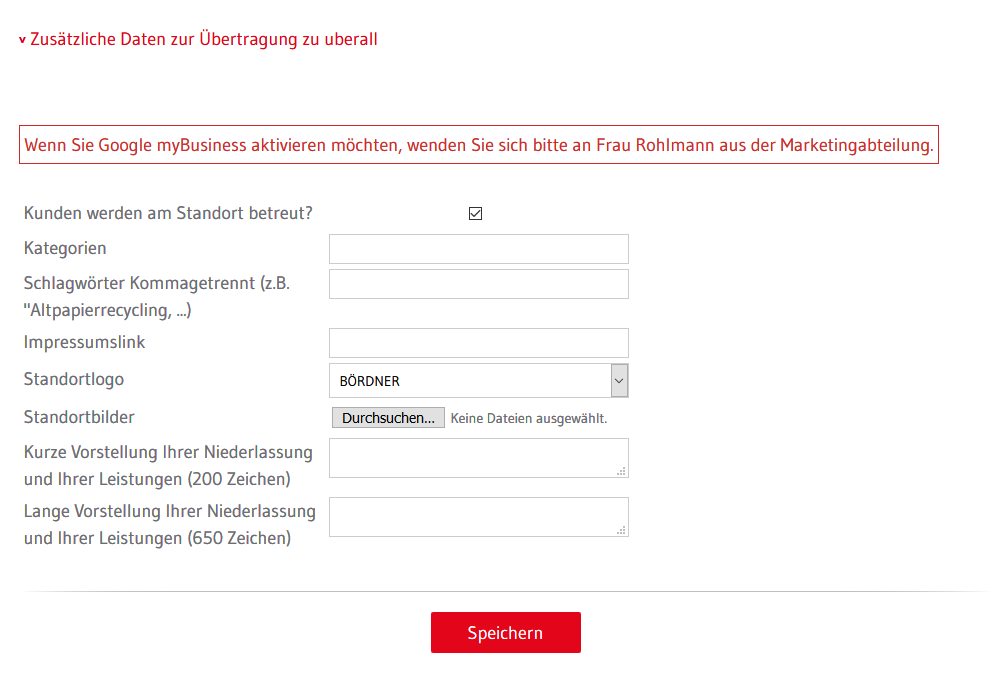Select the Impressumslink input field
This screenshot has width=1008, height=678.
coord(478,343)
